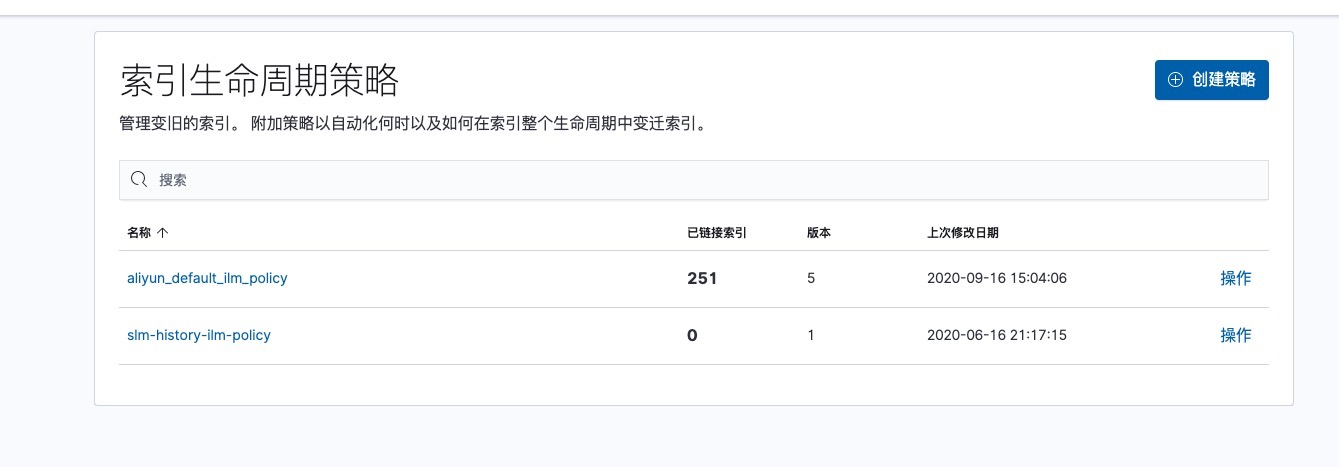Sort by the 上次修改日期 column header
Viewport: 1339px width, 467px height.
[963, 232]
